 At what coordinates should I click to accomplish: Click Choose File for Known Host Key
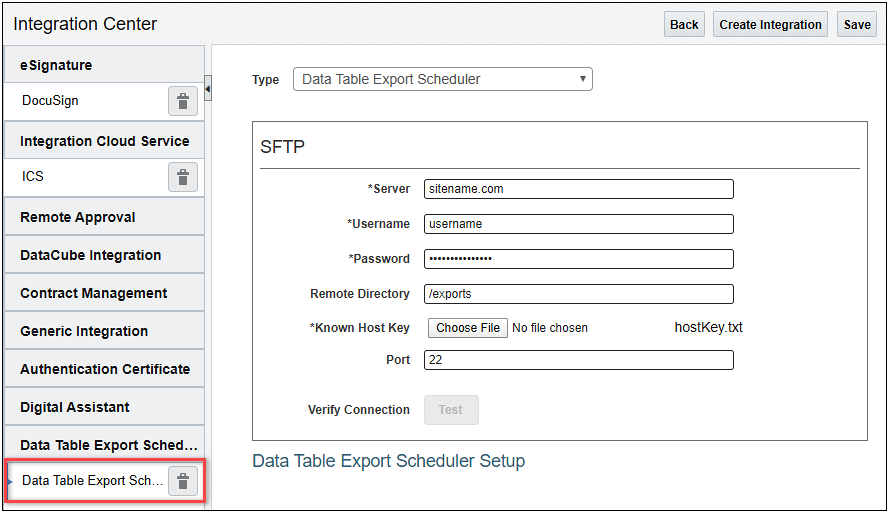[x=468, y=328]
